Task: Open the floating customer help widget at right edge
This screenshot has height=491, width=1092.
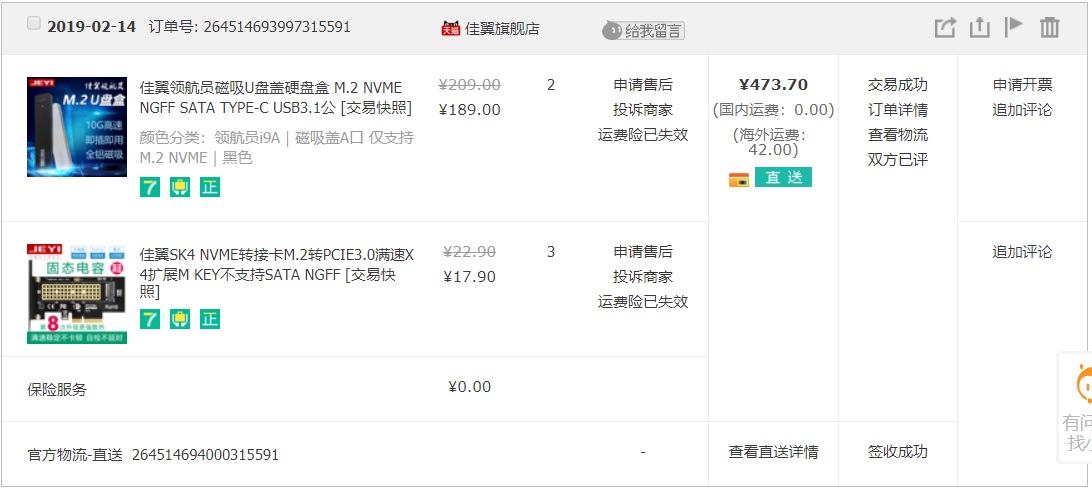Action: tap(1076, 407)
